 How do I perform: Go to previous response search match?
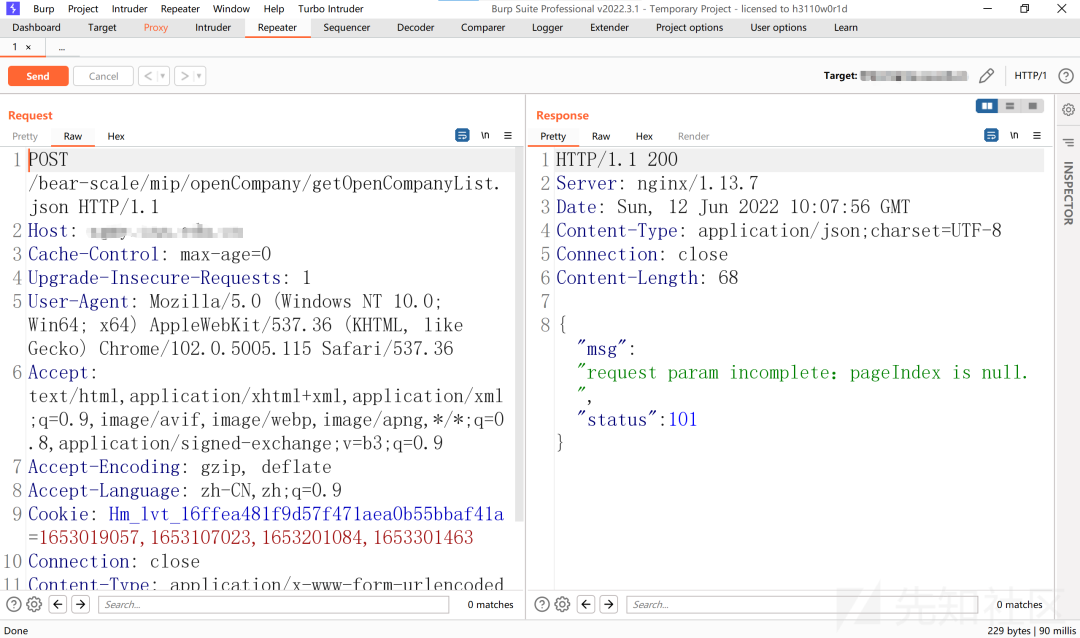point(586,604)
